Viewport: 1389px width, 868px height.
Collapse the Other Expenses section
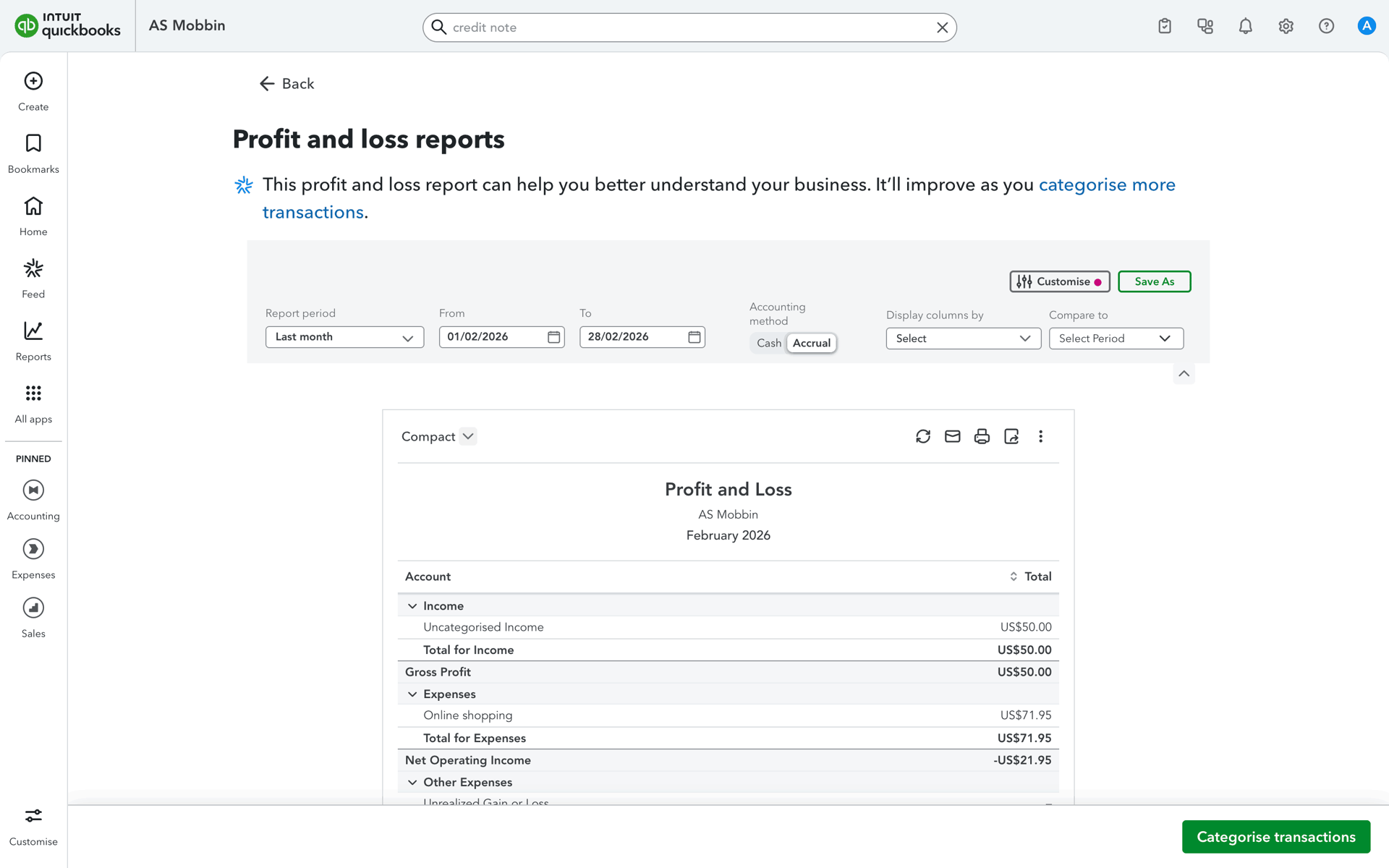click(x=412, y=783)
